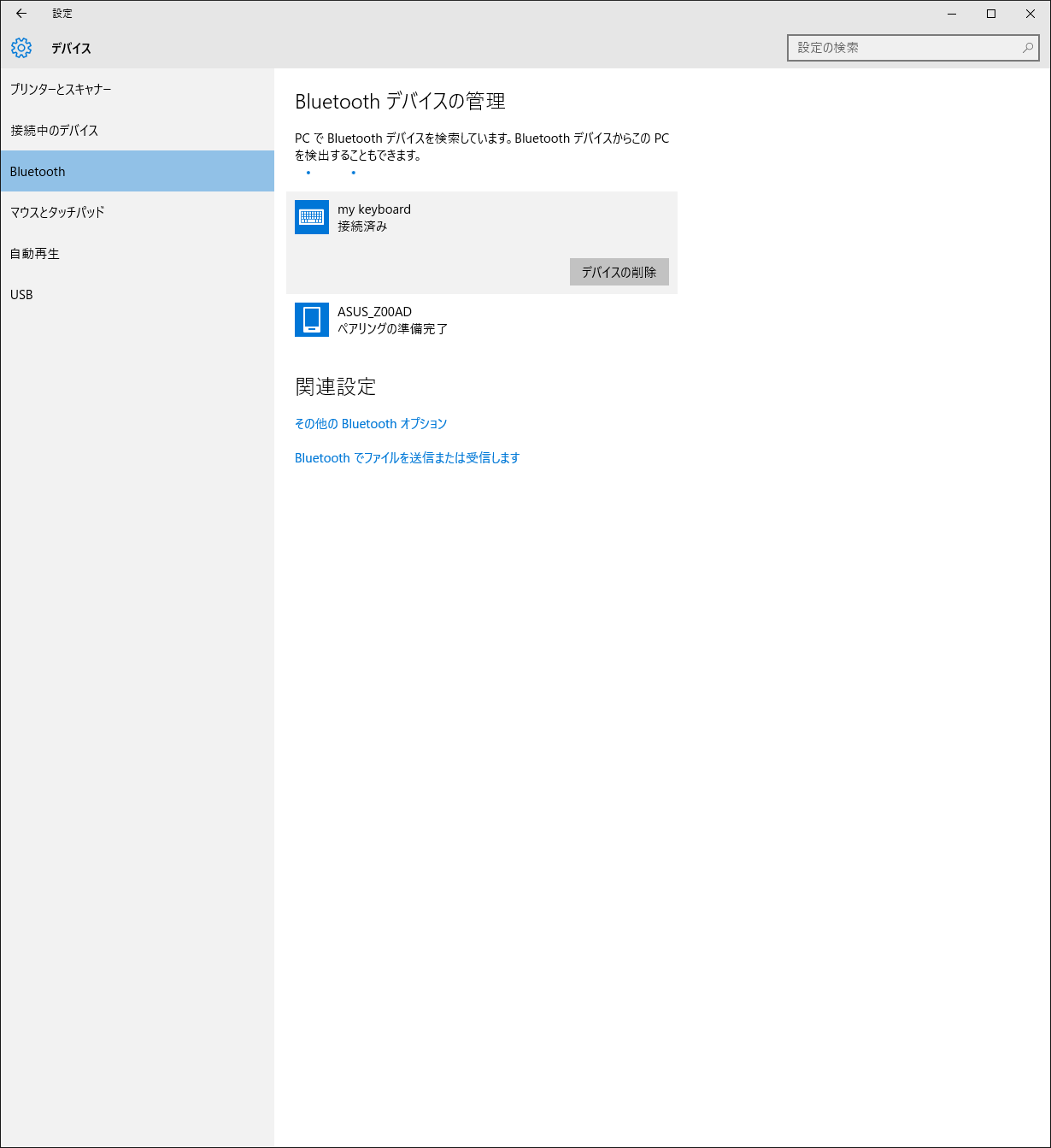
Task: Click the keyboard icon for my keyboard
Action: pyautogui.click(x=312, y=217)
